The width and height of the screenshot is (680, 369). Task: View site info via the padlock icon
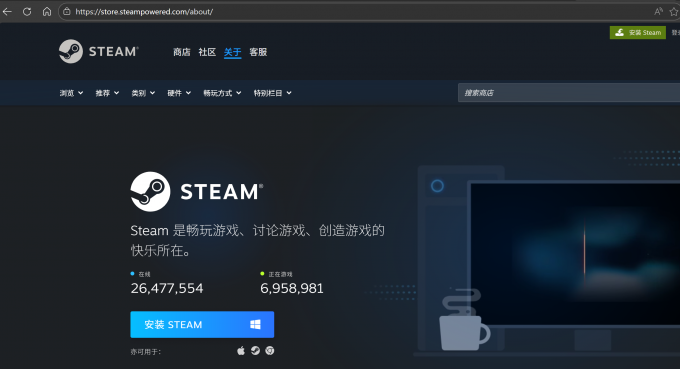(67, 12)
